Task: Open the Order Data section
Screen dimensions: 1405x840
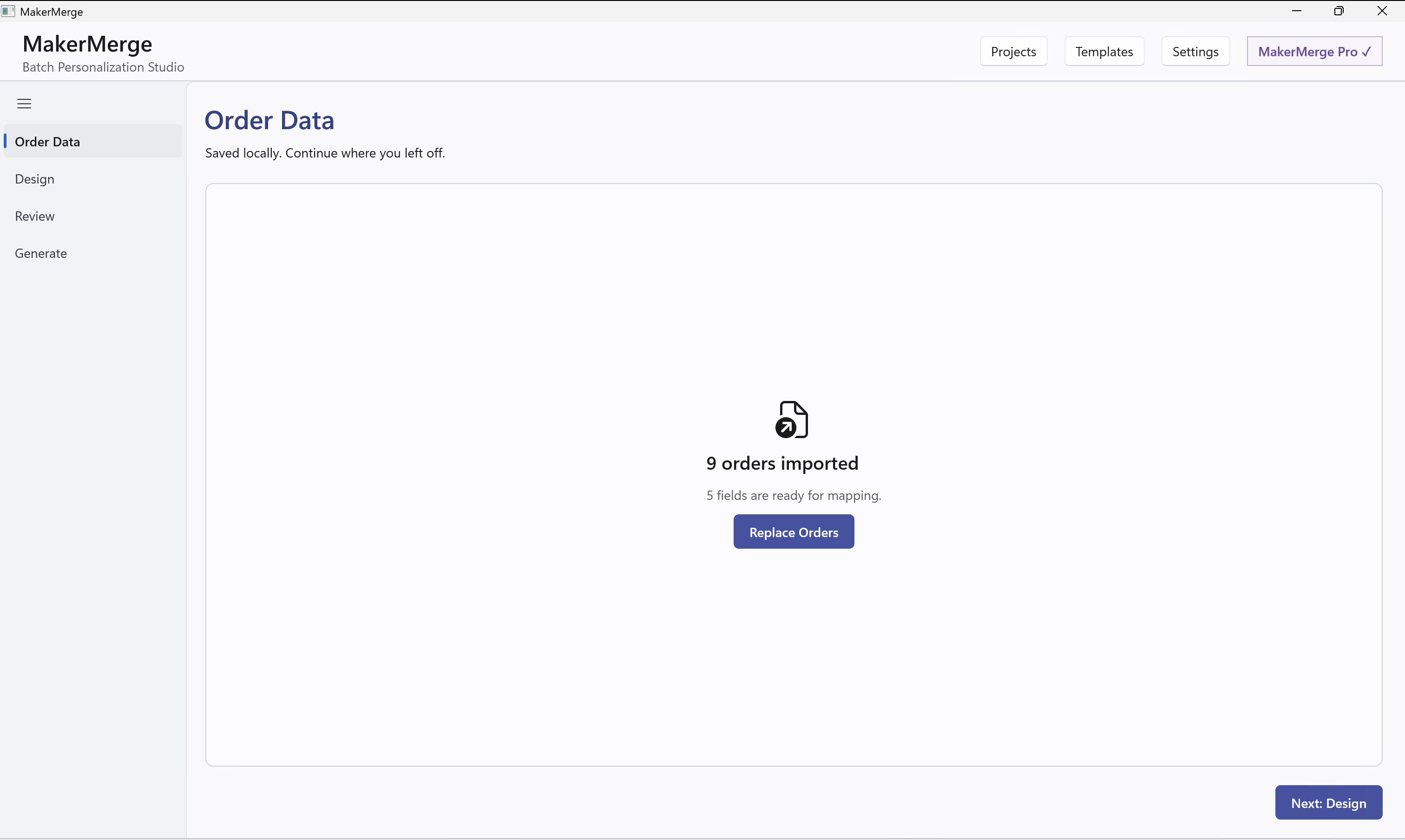Action: [x=93, y=142]
